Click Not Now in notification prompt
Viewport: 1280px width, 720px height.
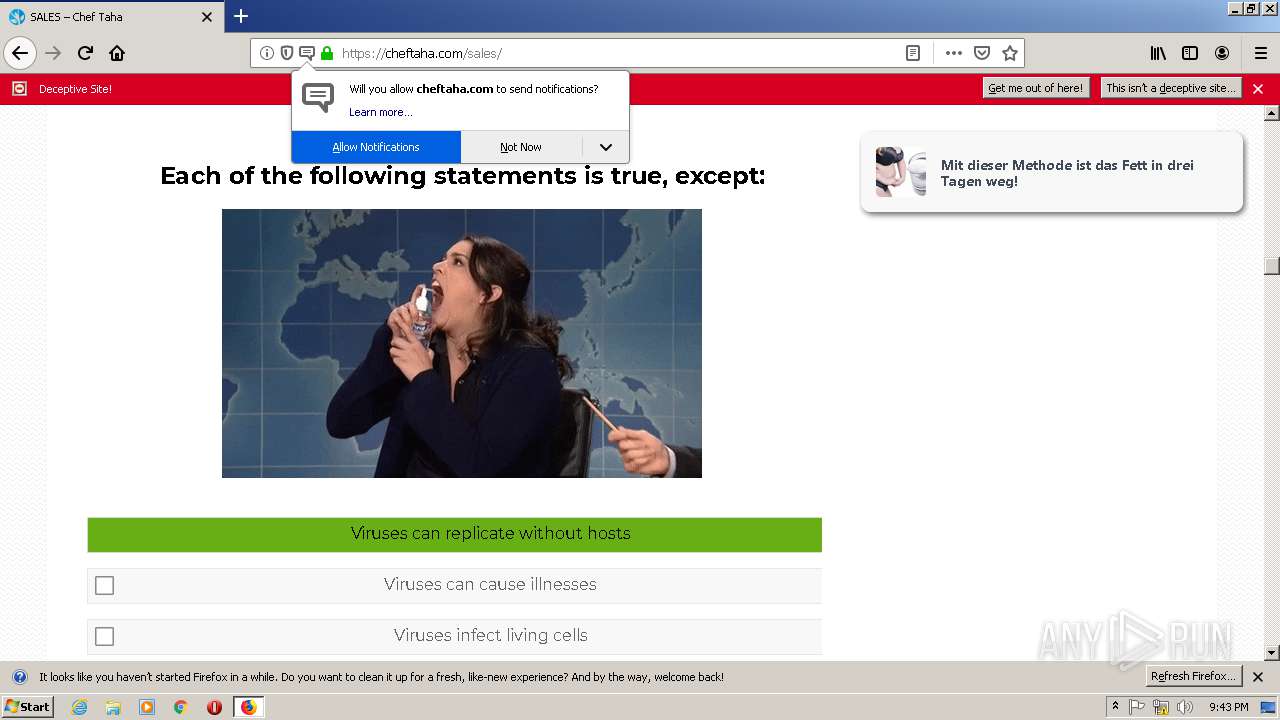point(521,147)
